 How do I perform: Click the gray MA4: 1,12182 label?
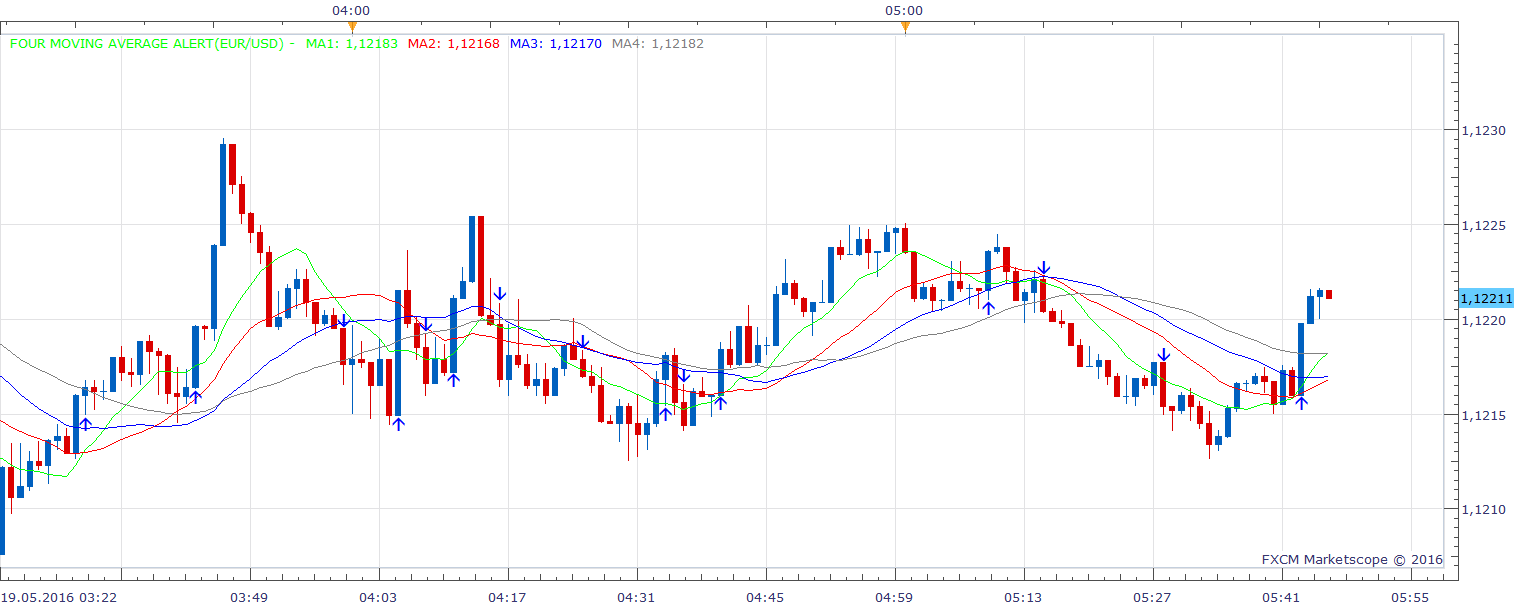click(x=659, y=43)
